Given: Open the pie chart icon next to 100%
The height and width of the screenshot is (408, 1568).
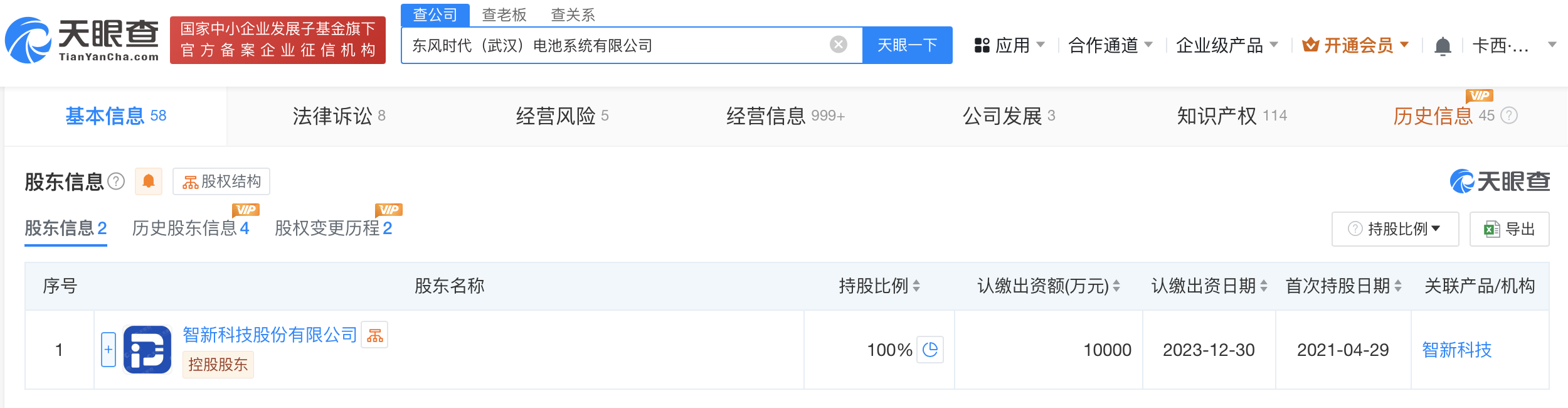Looking at the screenshot, I should click(930, 350).
